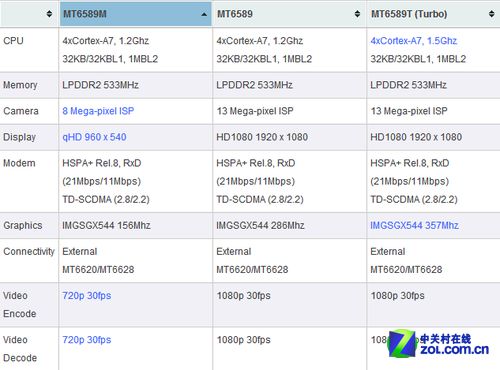Click IMGSGX544 286Mhz graphics cell
500x370 pixels.
[x=260, y=225]
